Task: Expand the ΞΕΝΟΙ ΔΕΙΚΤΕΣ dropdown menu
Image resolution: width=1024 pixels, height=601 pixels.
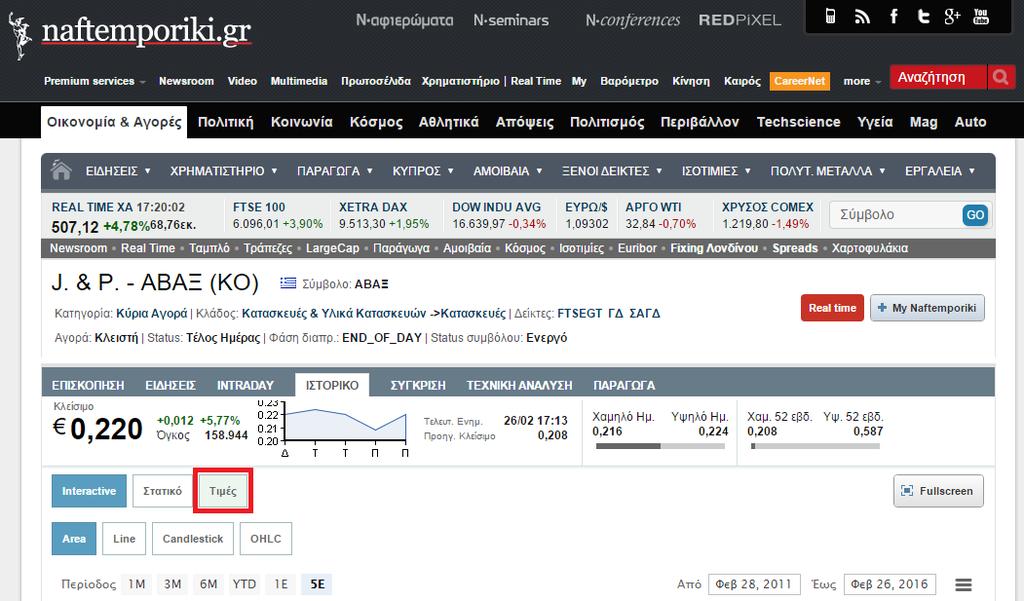Action: (x=613, y=171)
